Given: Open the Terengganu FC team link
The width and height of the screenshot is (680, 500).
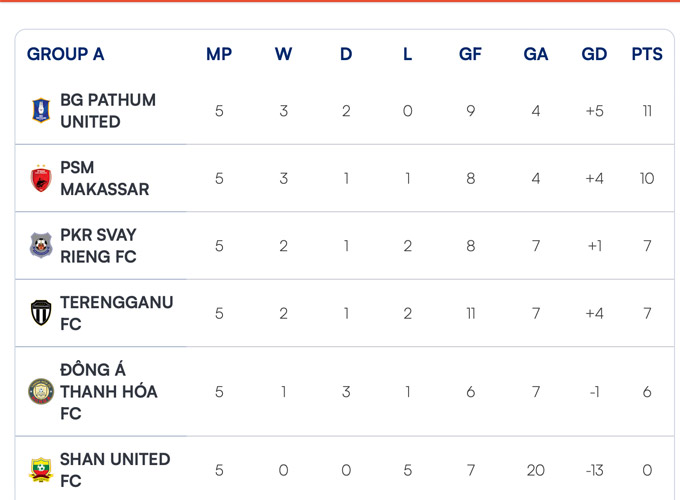Looking at the screenshot, I should click(117, 313).
